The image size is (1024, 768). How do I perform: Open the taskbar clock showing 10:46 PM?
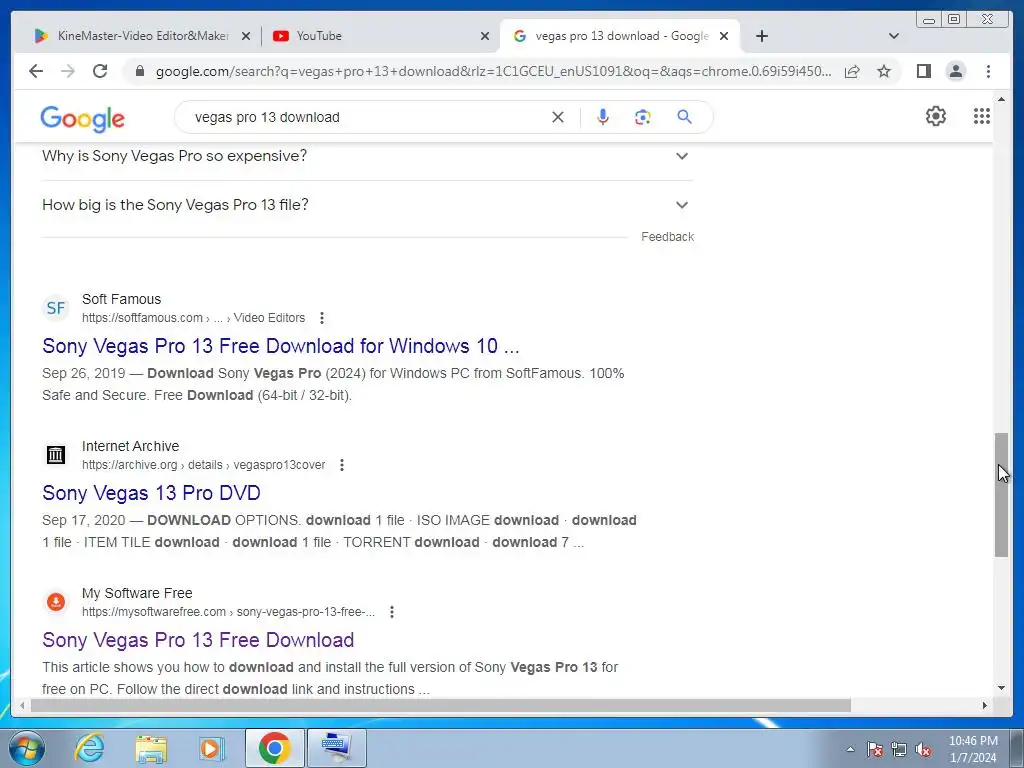pos(973,749)
